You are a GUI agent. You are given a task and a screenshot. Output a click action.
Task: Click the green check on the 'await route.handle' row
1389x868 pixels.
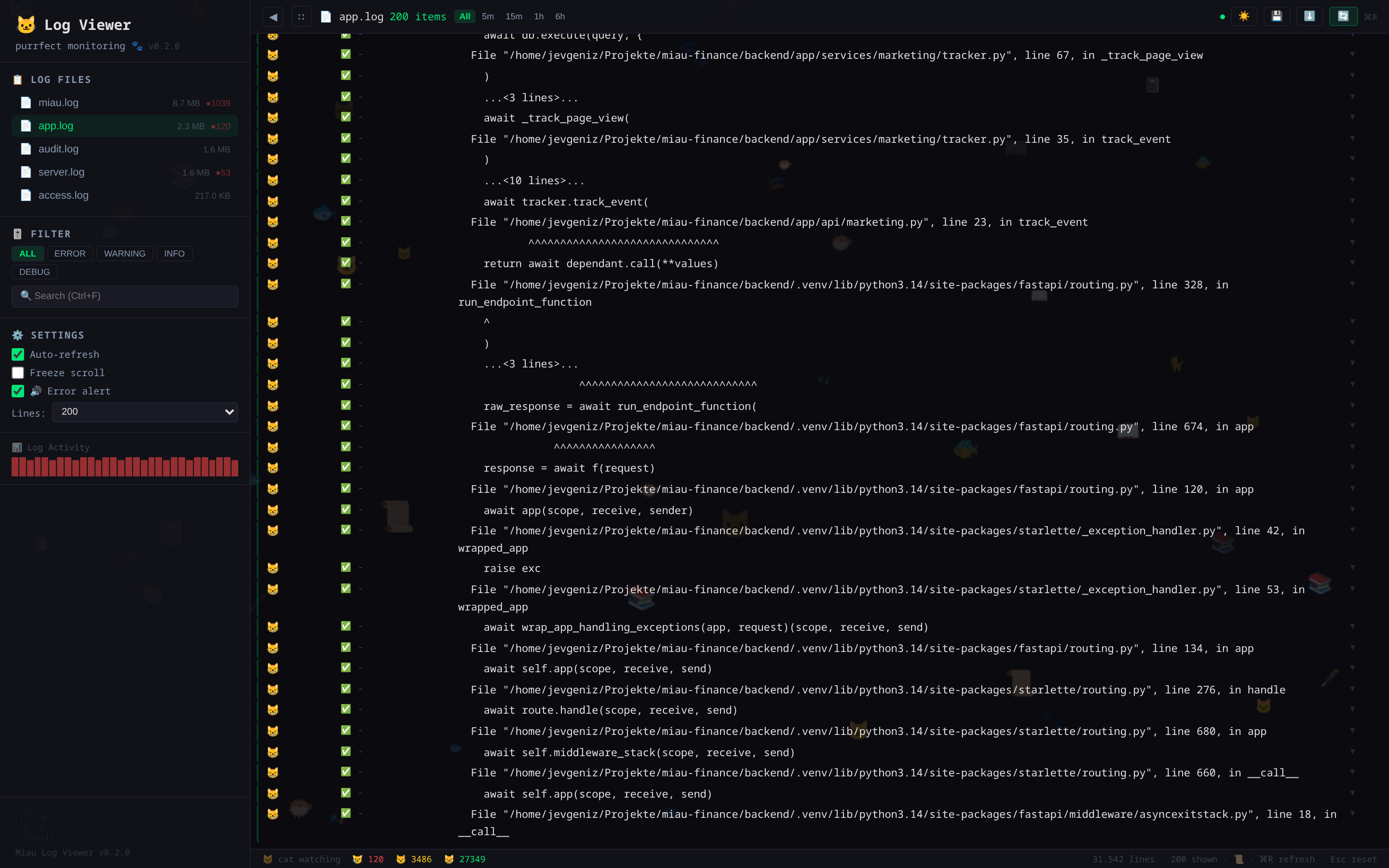(x=345, y=709)
